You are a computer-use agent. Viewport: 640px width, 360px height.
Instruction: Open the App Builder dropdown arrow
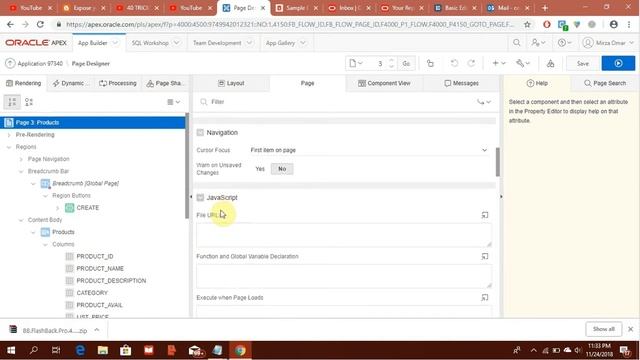(x=115, y=43)
